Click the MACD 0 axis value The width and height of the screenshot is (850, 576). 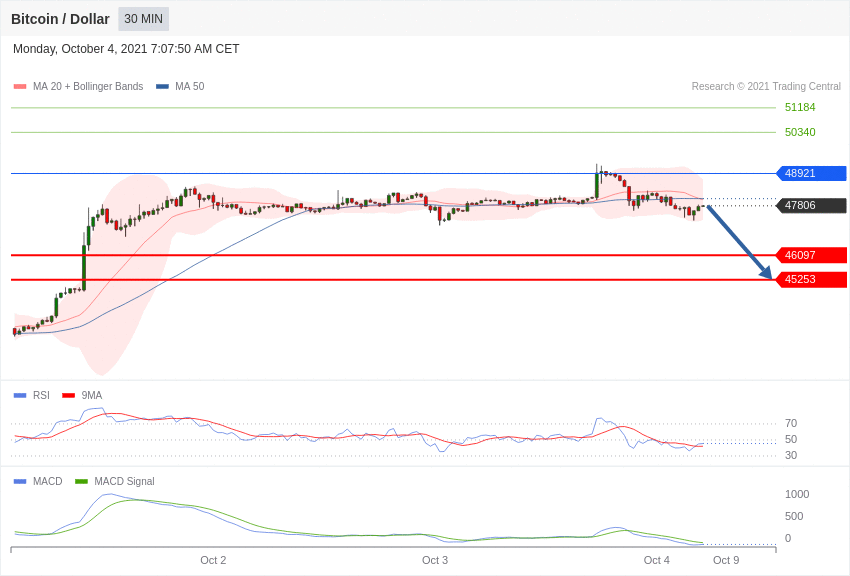[788, 538]
